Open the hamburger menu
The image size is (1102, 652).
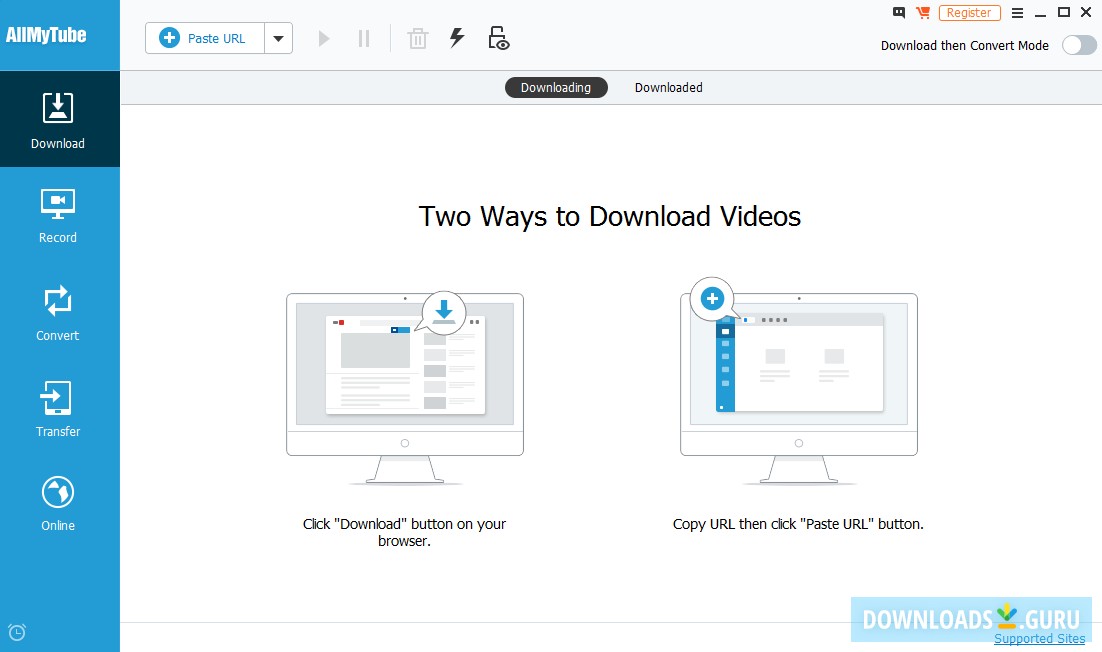(1017, 13)
